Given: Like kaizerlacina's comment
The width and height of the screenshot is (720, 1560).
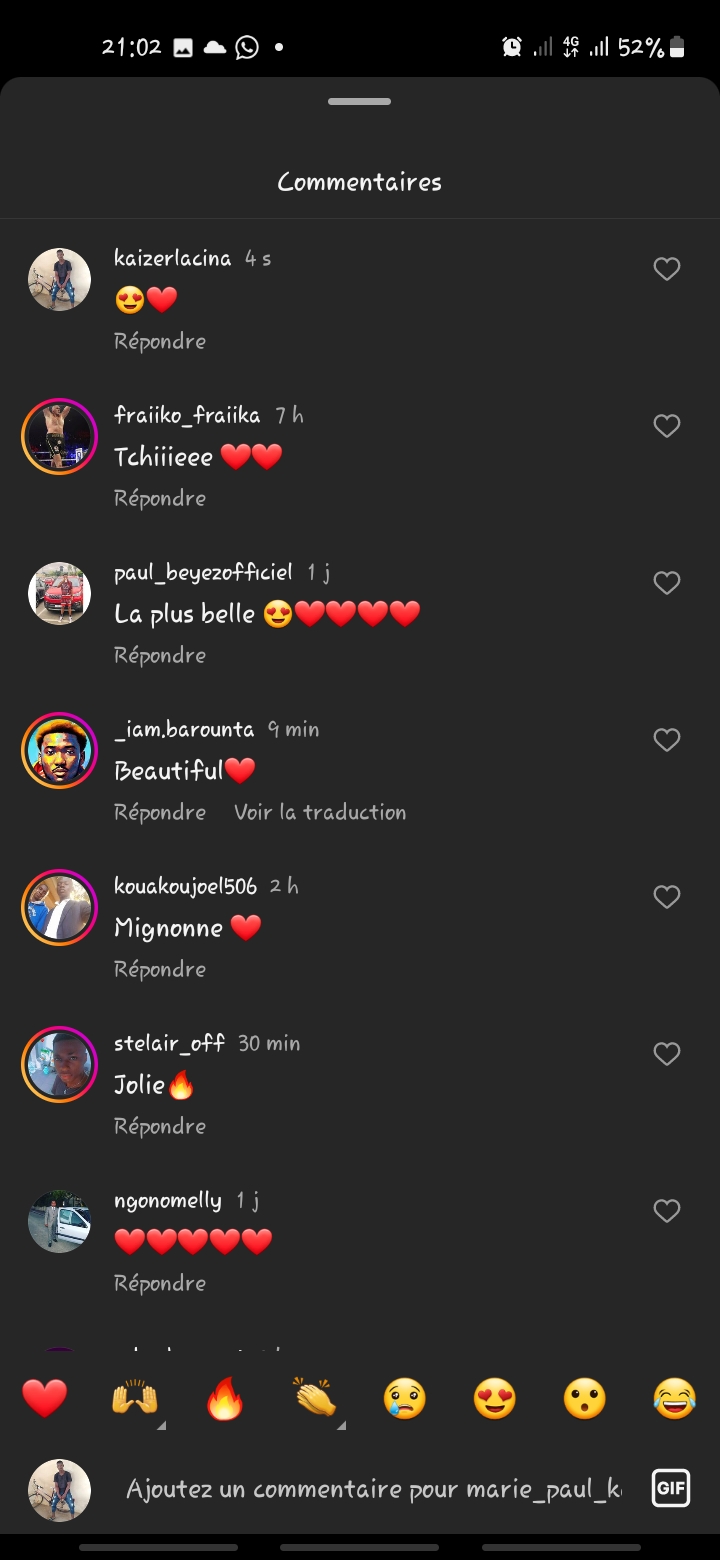Looking at the screenshot, I should pos(667,269).
